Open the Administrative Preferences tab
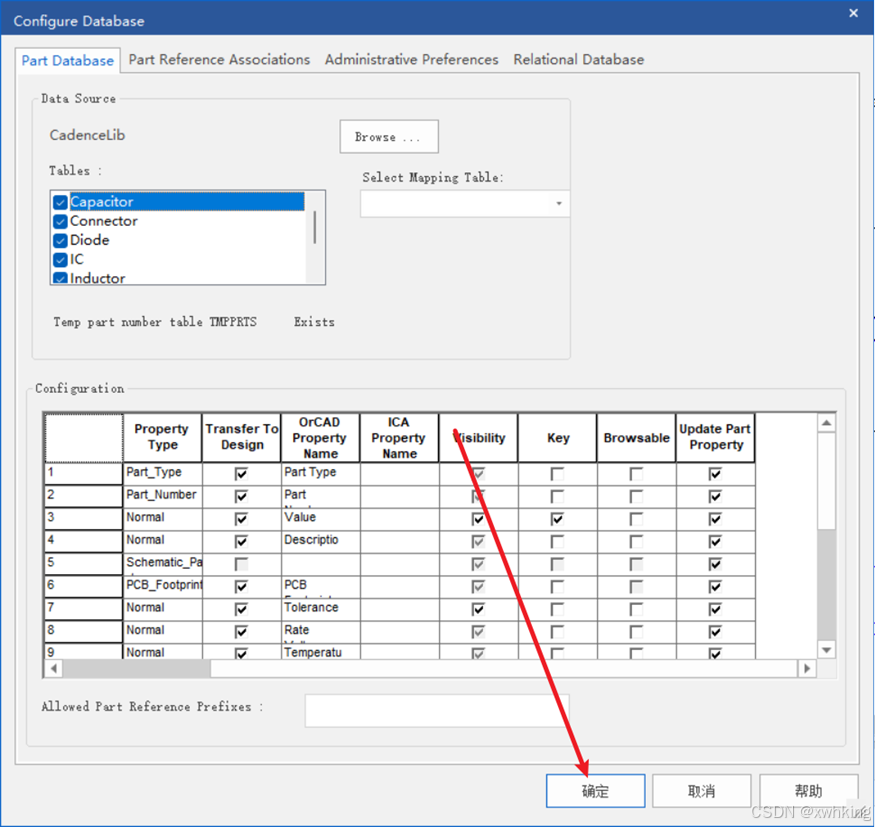 click(x=411, y=60)
